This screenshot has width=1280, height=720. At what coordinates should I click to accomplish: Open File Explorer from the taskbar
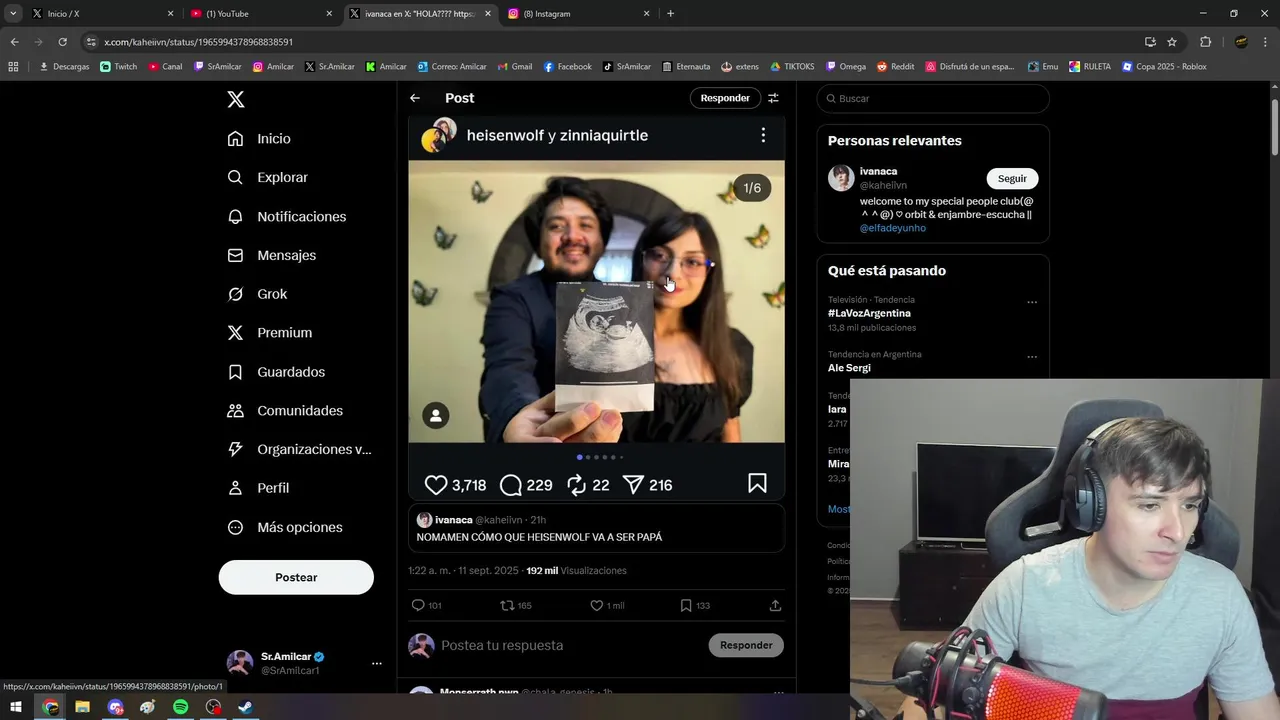[82, 707]
